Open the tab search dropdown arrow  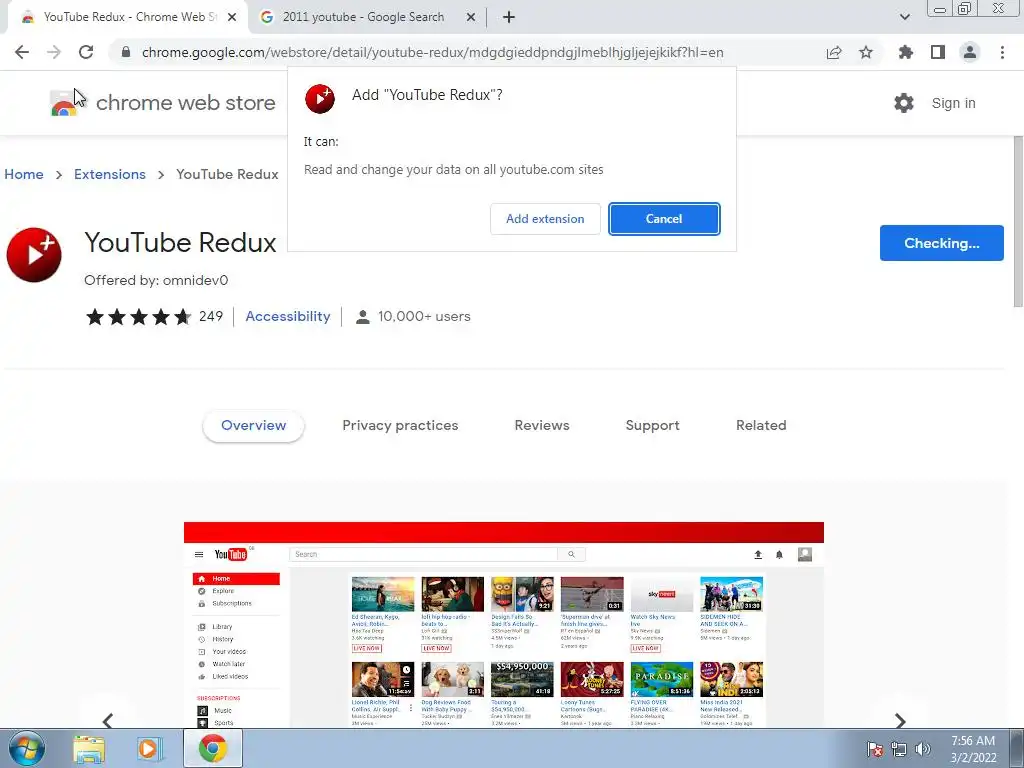point(904,17)
